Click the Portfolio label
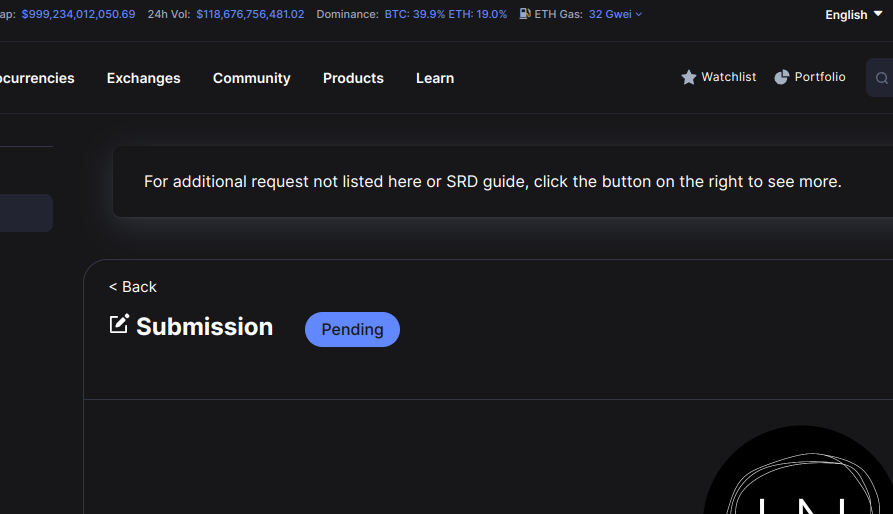Image resolution: width=893 pixels, height=514 pixels. (x=820, y=77)
